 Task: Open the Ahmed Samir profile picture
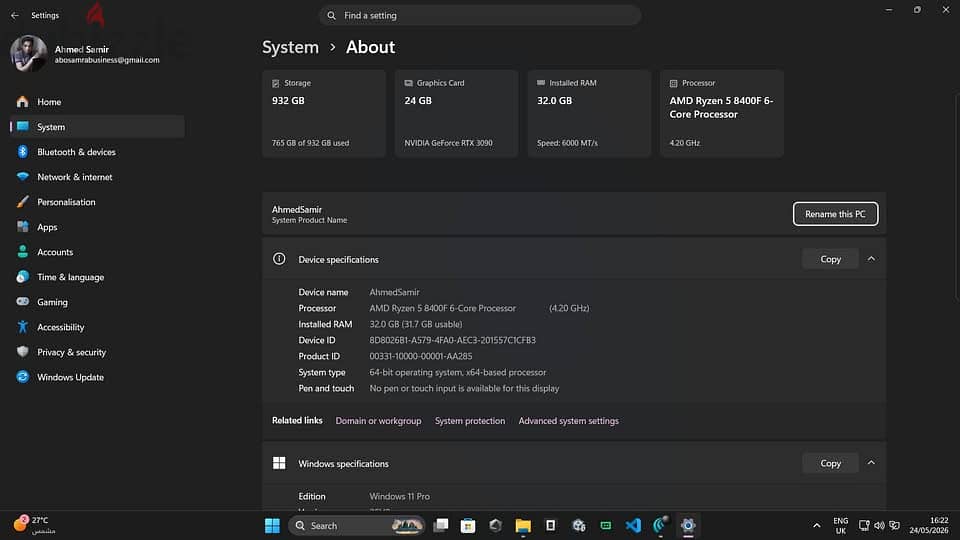28,53
